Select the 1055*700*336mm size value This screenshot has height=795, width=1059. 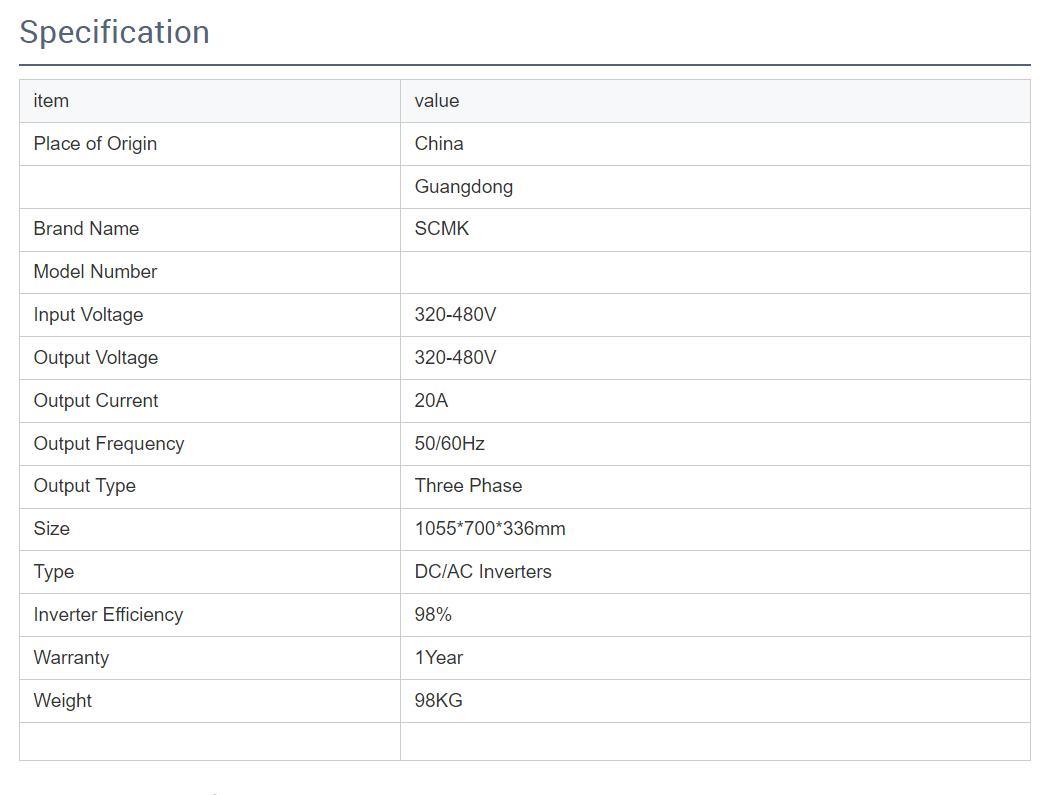490,529
